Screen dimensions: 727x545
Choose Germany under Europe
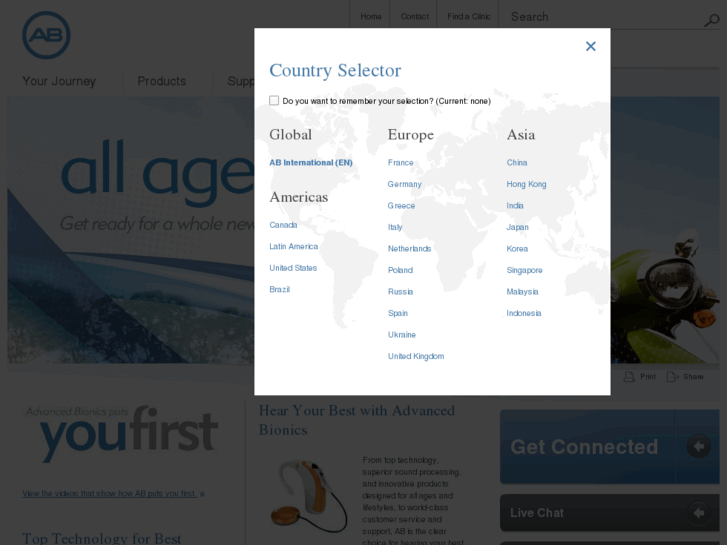pos(405,184)
